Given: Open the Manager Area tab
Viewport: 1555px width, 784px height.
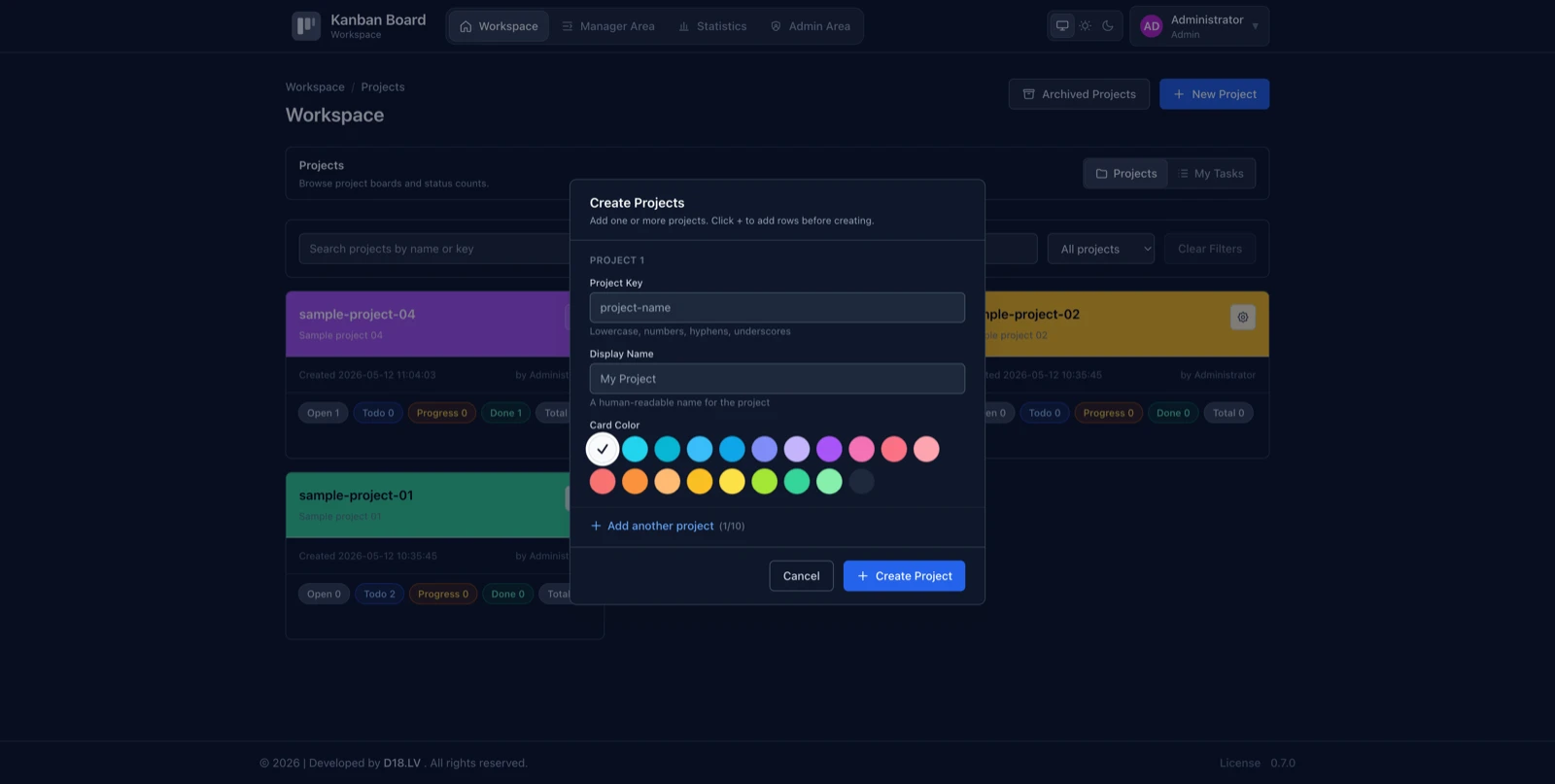Looking at the screenshot, I should point(608,26).
